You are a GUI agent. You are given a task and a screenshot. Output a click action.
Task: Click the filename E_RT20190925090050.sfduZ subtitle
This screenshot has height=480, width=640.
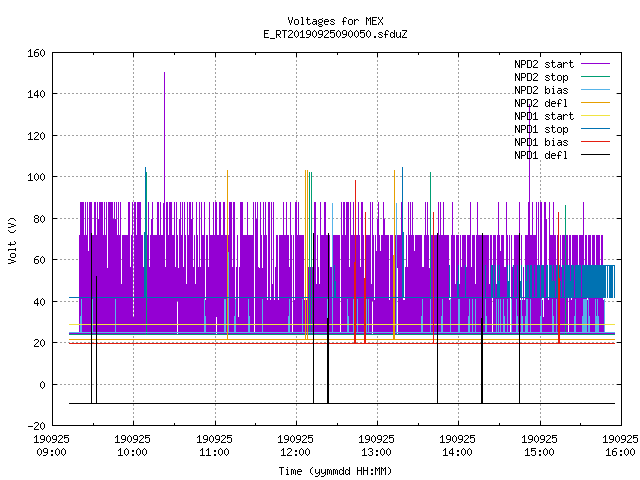(335, 34)
